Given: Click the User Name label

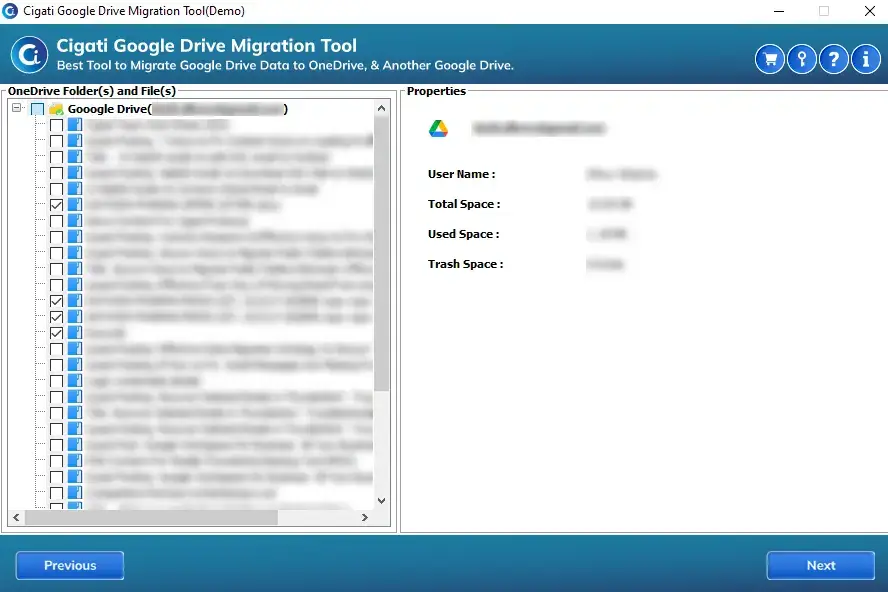Looking at the screenshot, I should [x=462, y=174].
